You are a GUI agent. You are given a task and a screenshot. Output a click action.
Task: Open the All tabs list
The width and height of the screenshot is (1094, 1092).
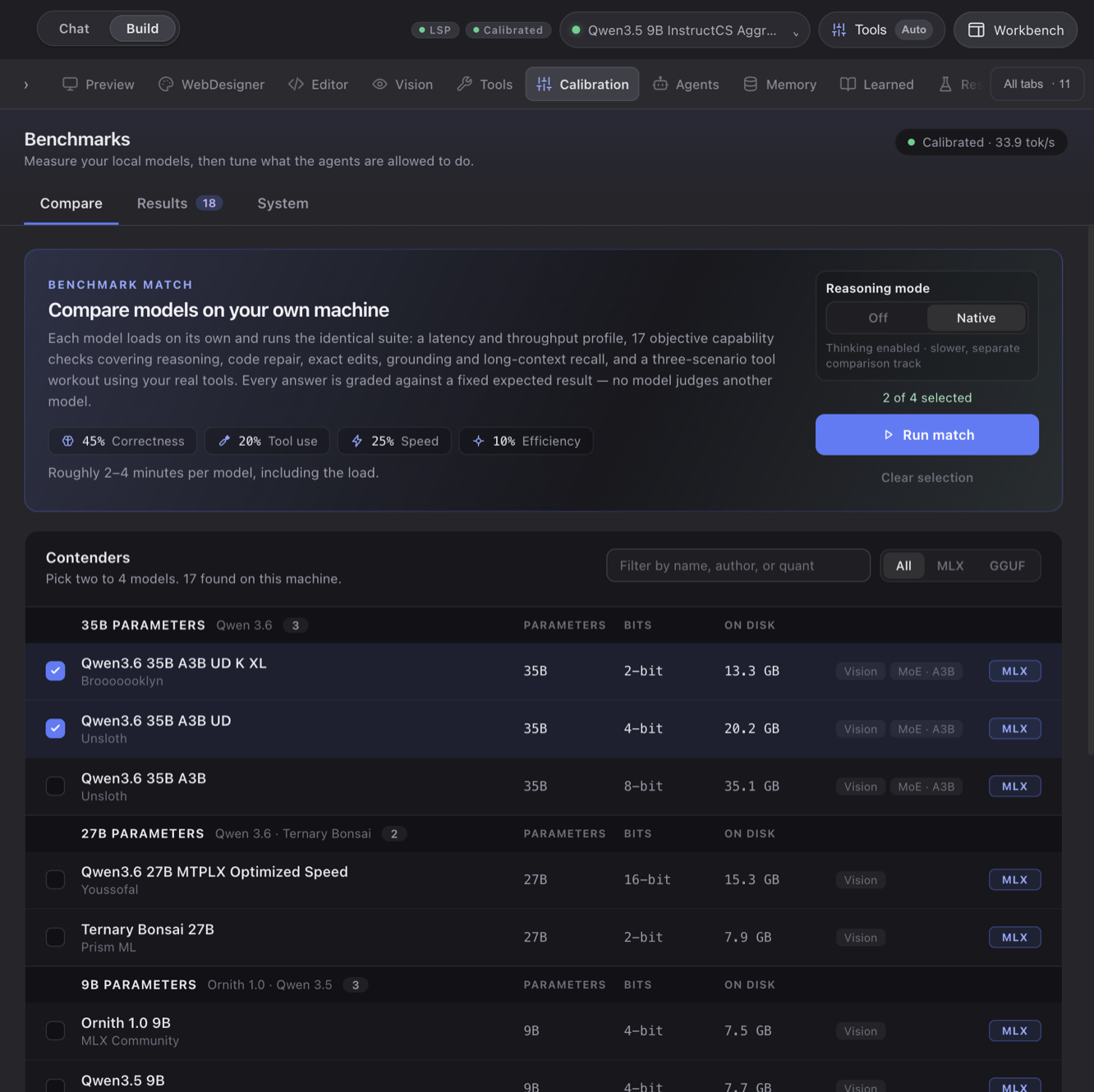click(x=1037, y=84)
